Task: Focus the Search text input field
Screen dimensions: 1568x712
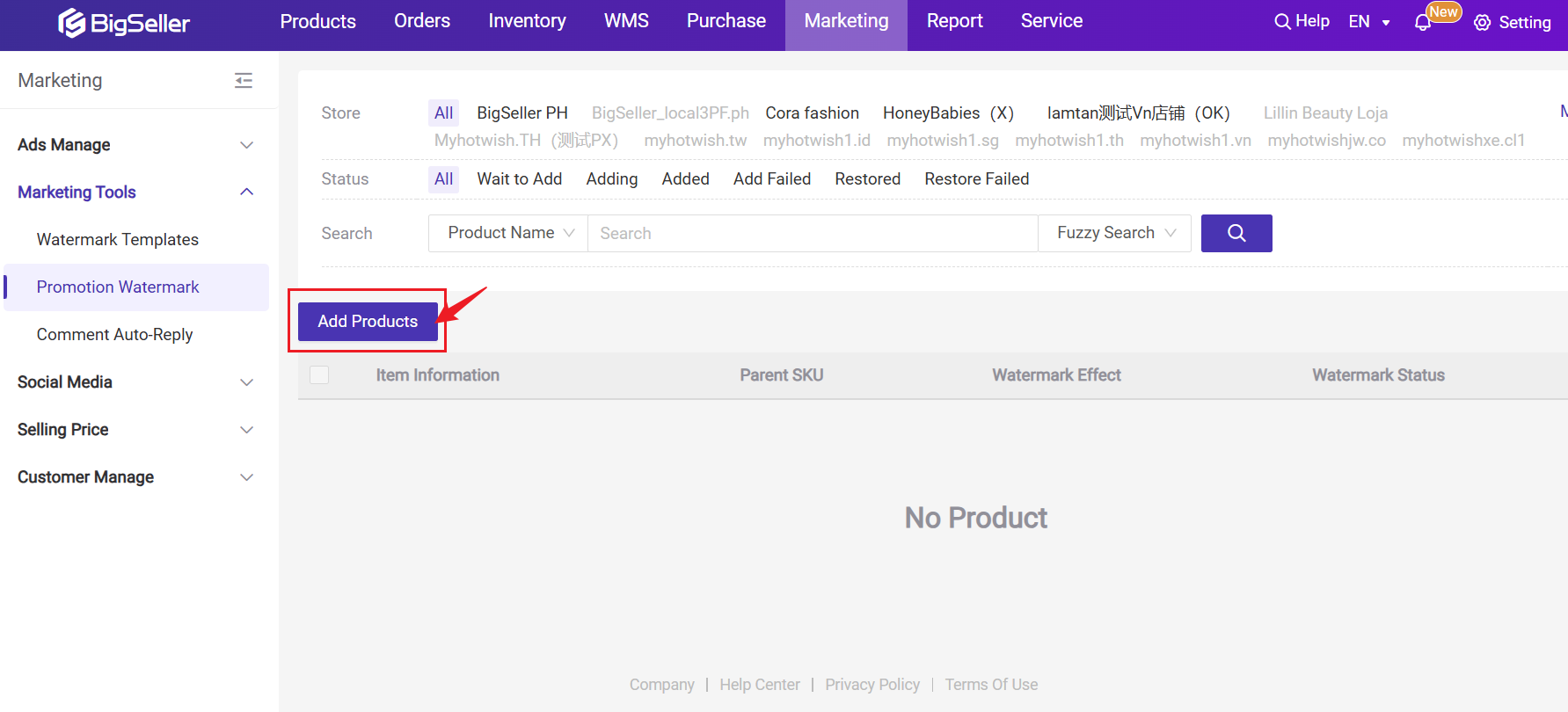Action: tap(813, 233)
